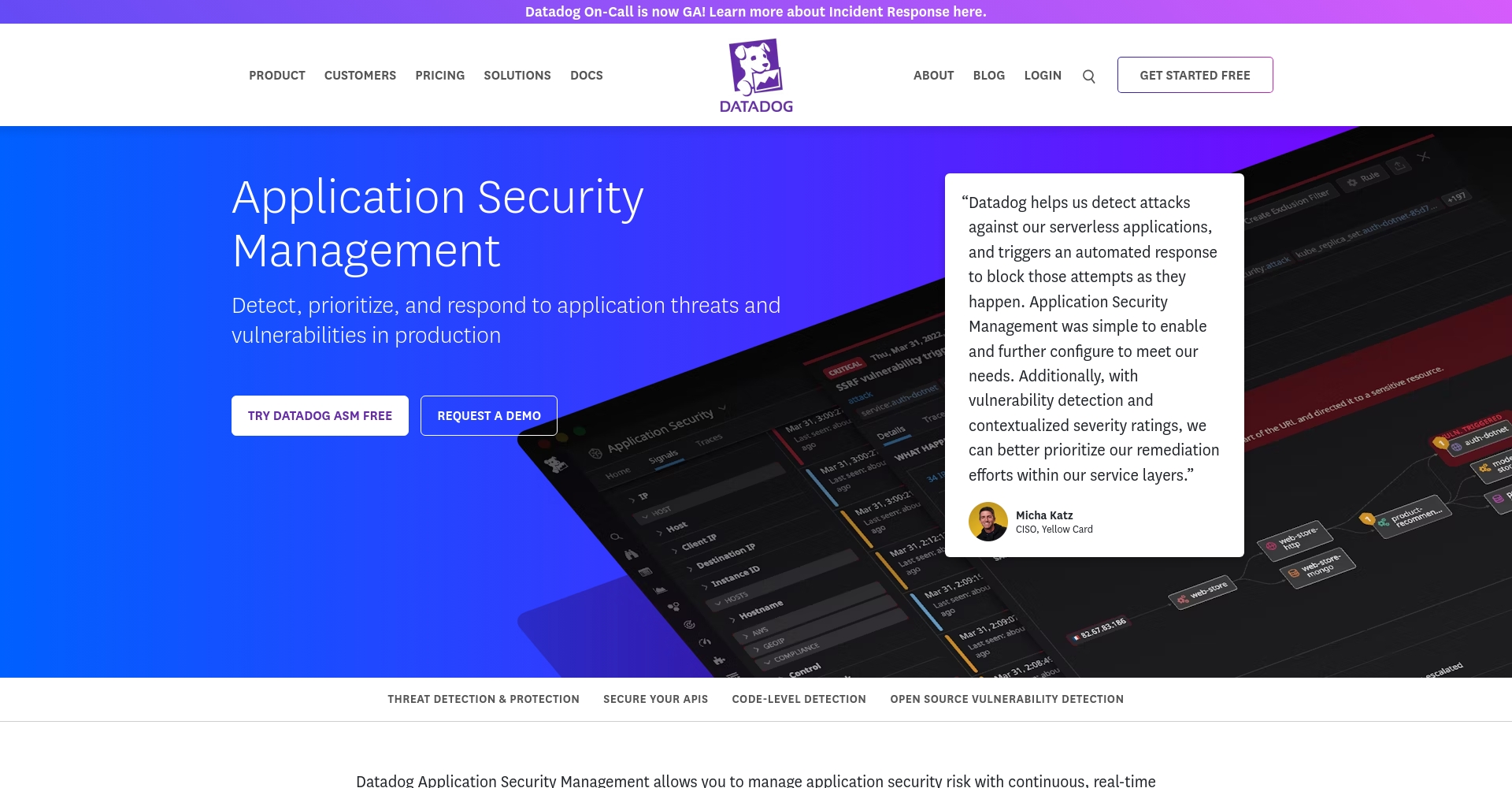Jump to Open Source Vulnerability Detection section

(1006, 699)
